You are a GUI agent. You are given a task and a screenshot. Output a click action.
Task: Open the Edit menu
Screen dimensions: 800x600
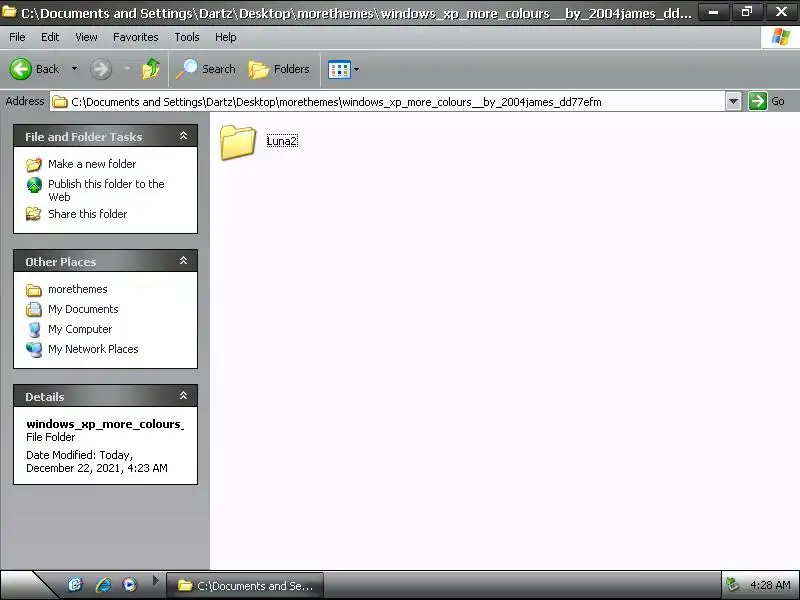coord(50,37)
